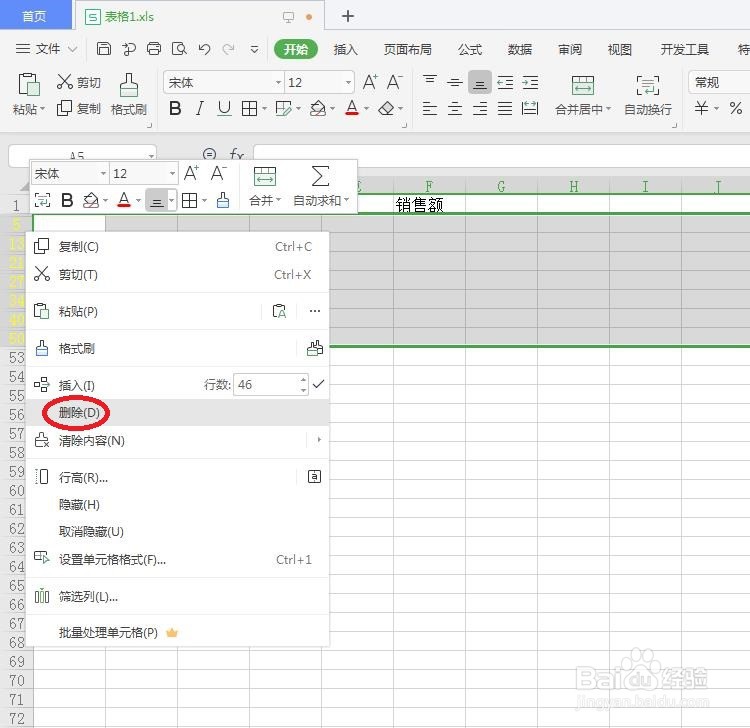
Task: Click the ribbon borders icon
Action: coord(249,109)
